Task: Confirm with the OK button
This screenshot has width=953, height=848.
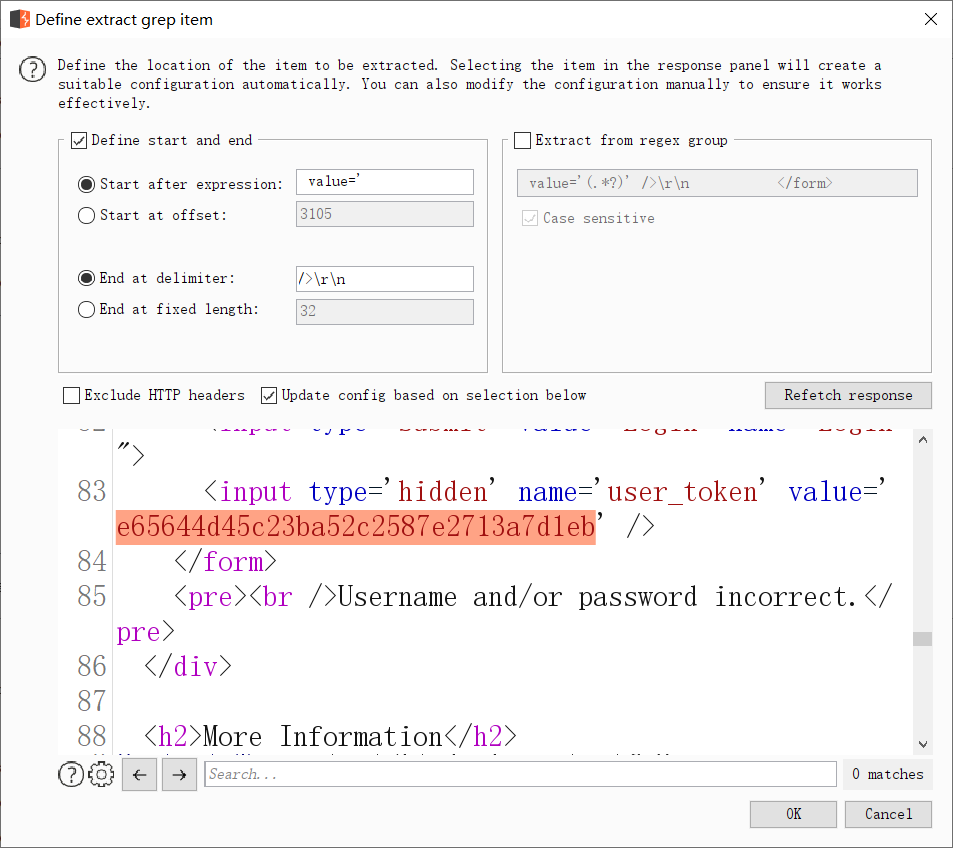Action: [793, 814]
